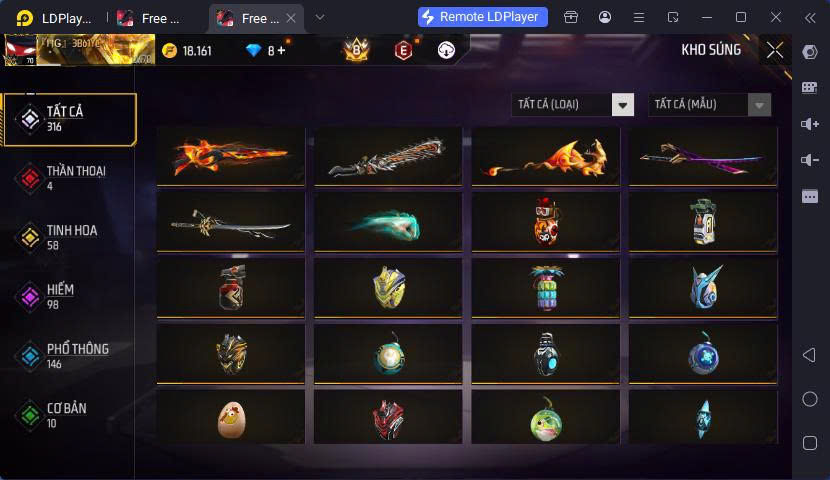830x480 pixels.
Task: Close the KHO SÚNG screen
Action: pos(775,50)
